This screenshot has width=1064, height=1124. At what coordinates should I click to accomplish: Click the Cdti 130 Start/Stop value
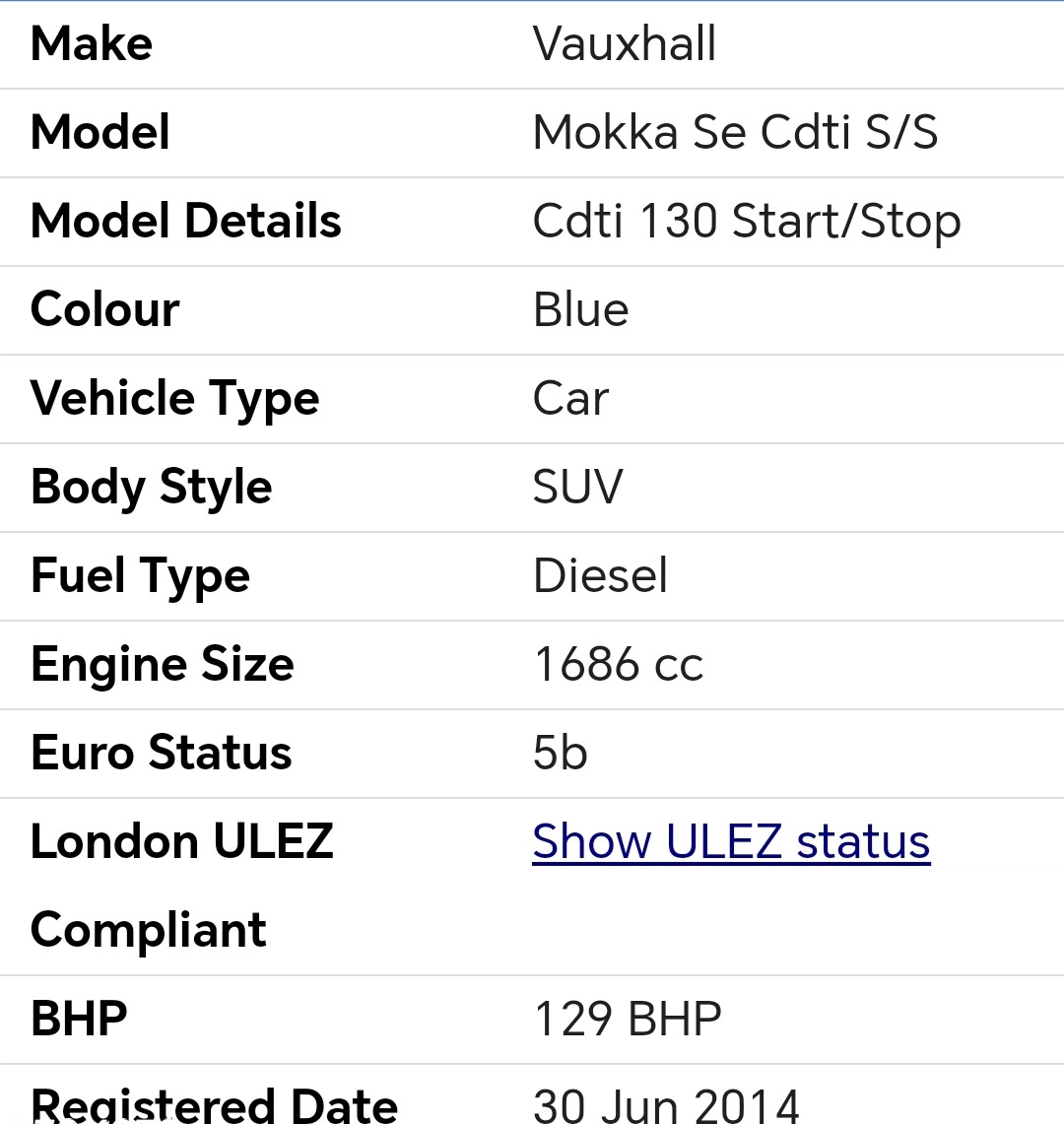pos(747,222)
